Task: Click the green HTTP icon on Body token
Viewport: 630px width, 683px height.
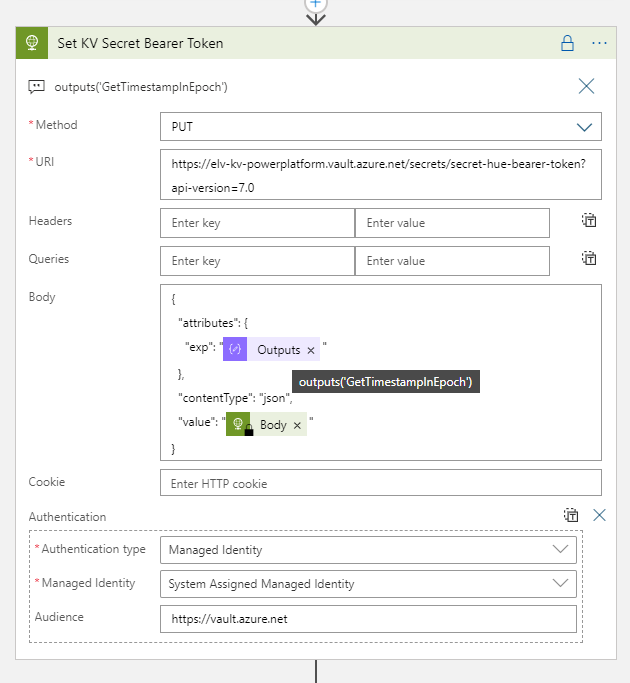Action: point(238,424)
